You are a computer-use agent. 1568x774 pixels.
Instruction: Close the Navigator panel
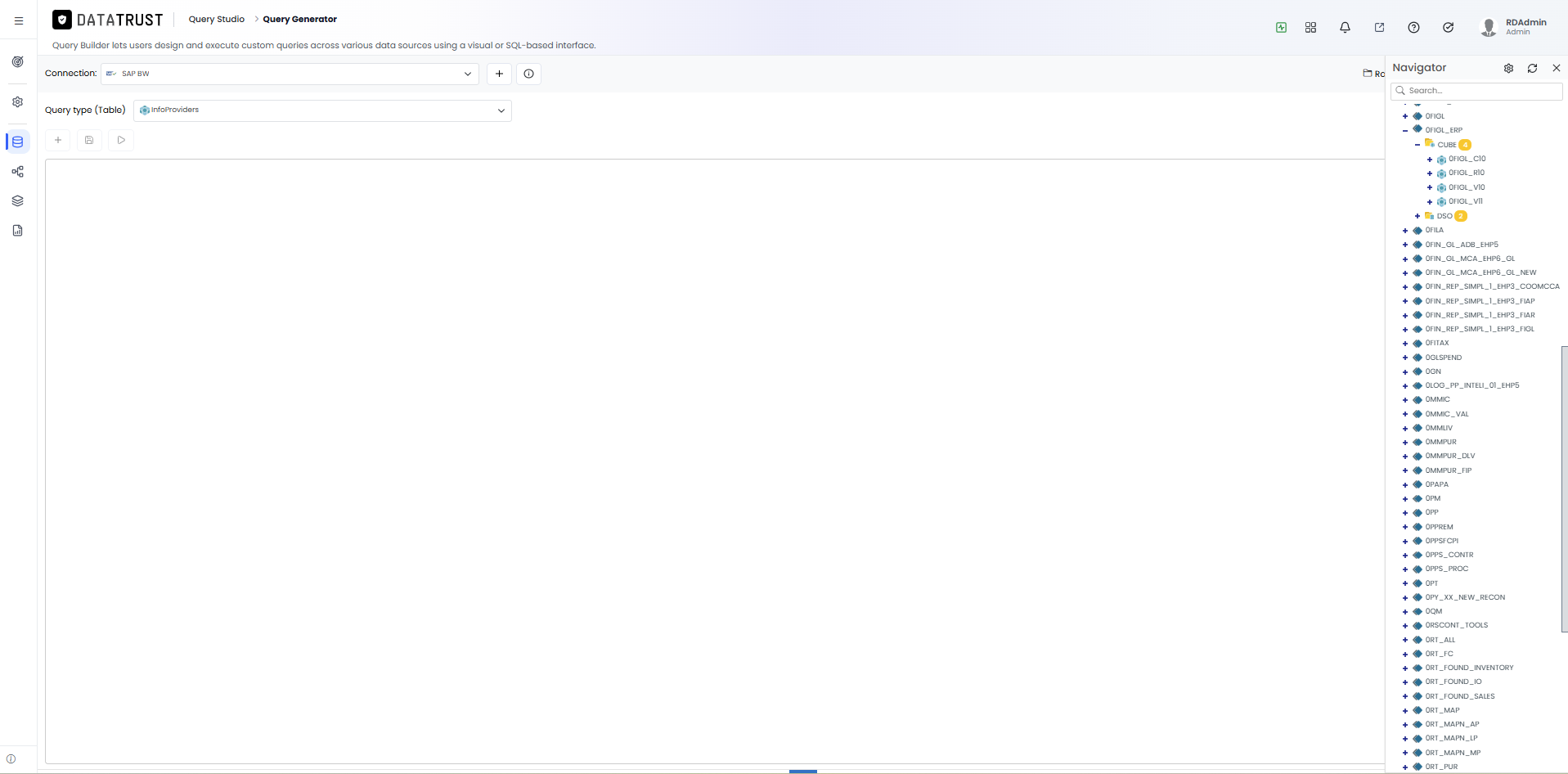coord(1557,68)
